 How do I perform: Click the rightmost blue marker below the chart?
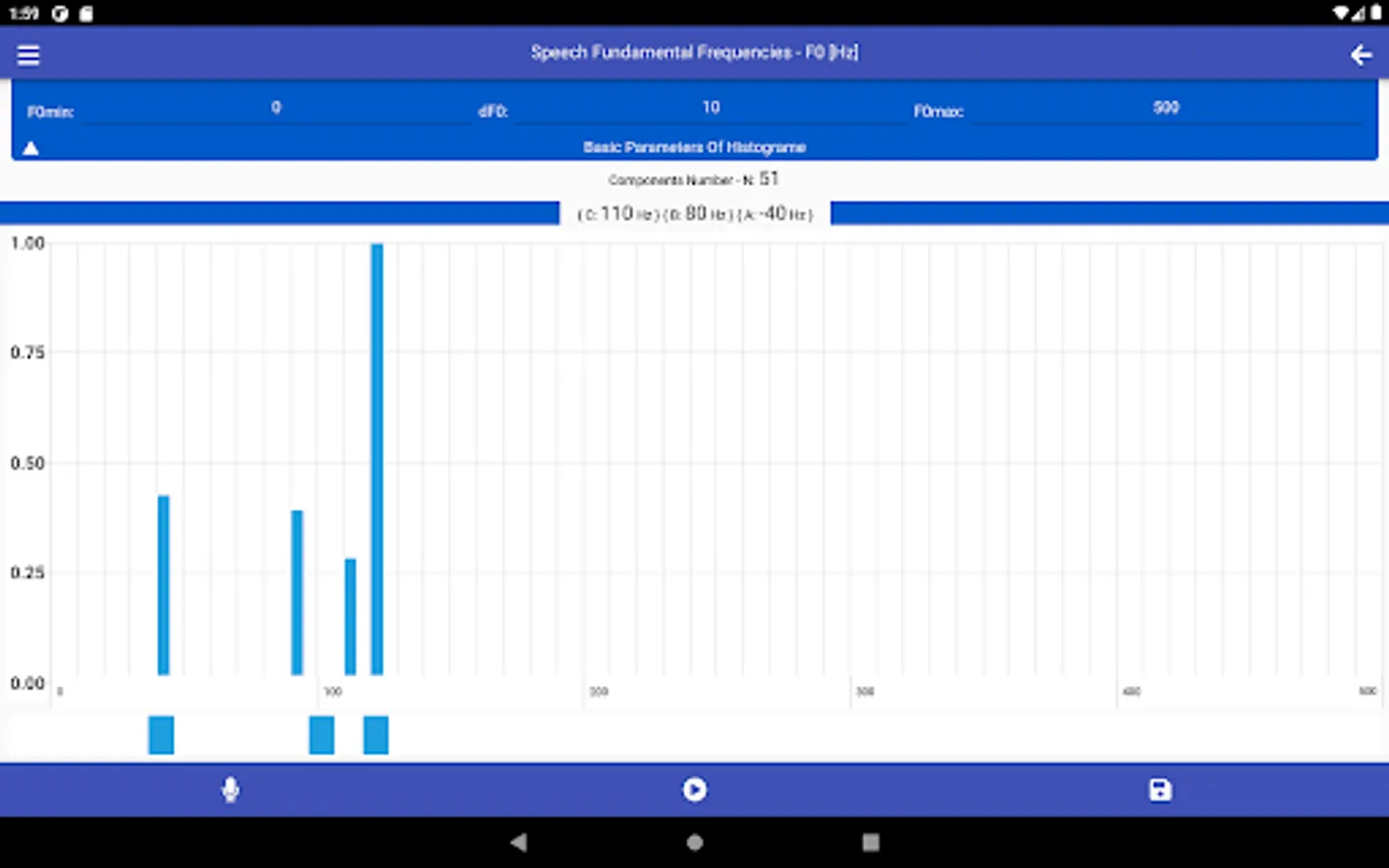376,735
